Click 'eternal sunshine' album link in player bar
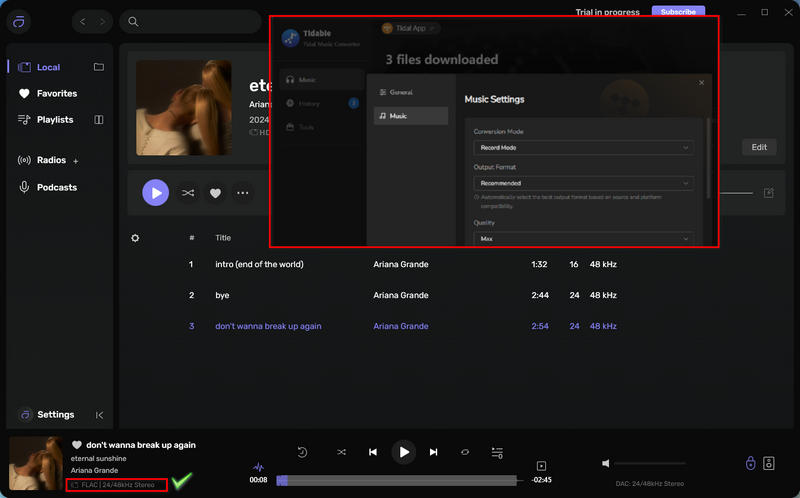This screenshot has height=498, width=800. tap(98, 458)
